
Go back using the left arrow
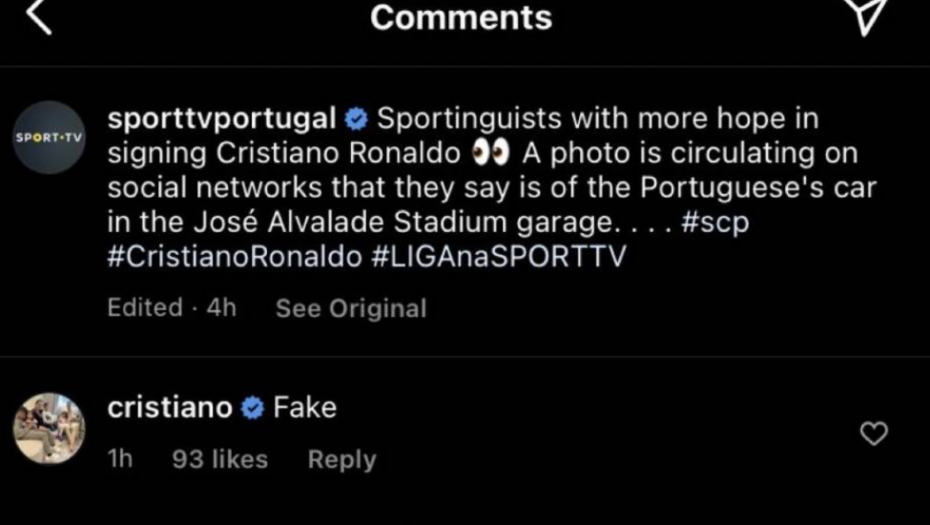[38, 17]
